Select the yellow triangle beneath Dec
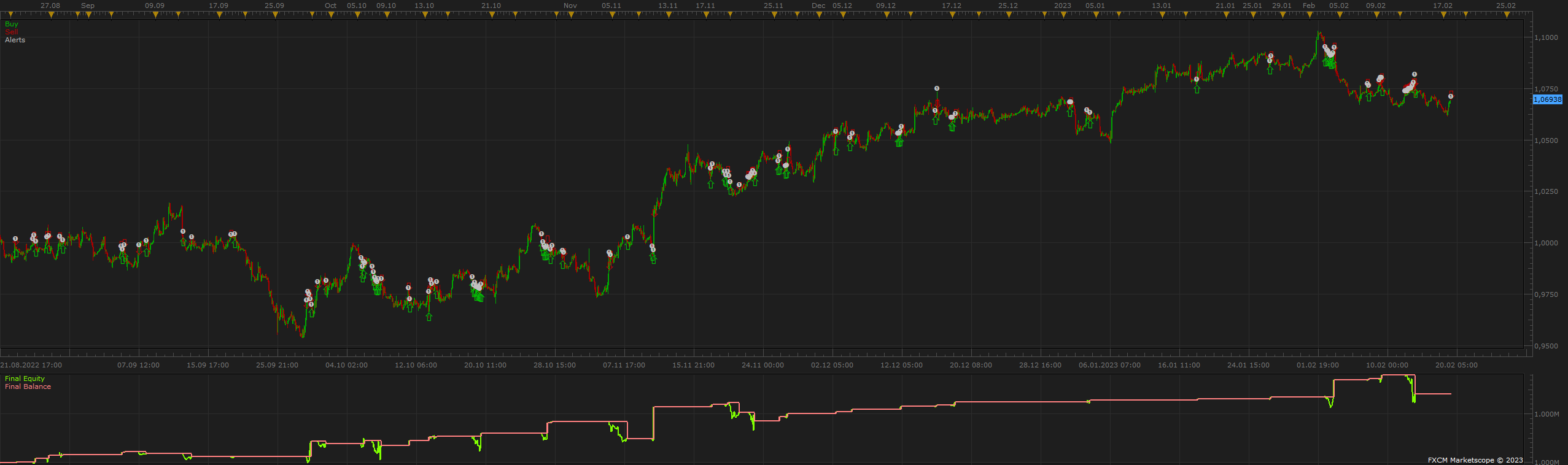1568x465 pixels. (820, 14)
